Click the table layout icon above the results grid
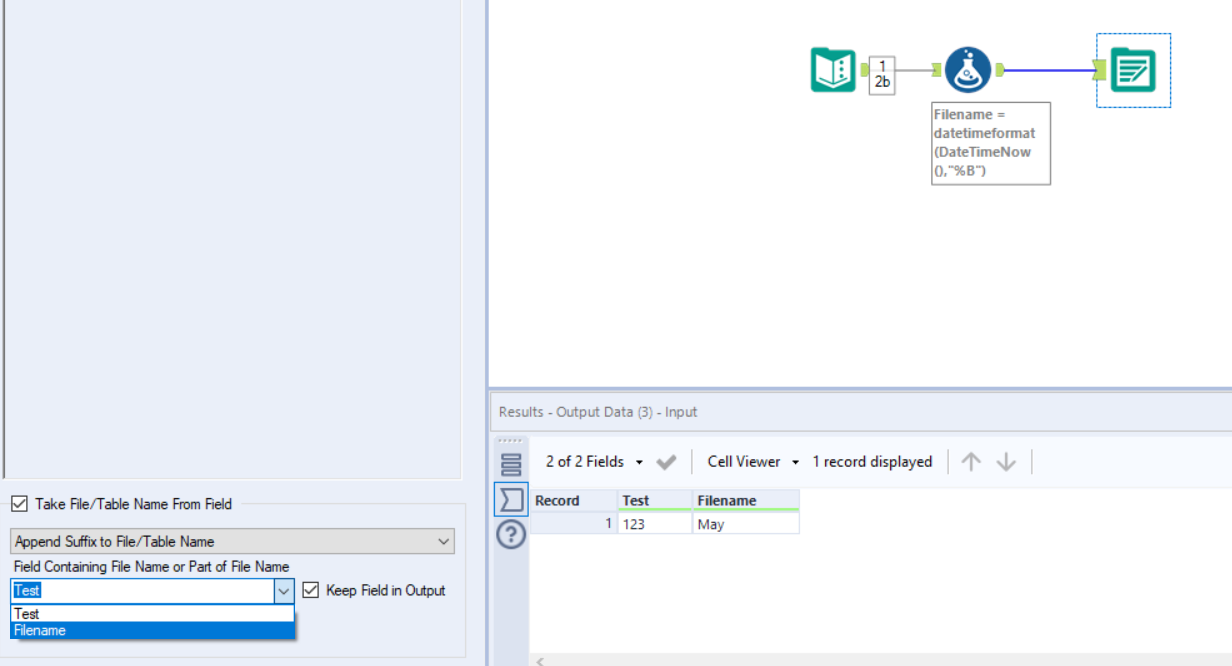This screenshot has height=666, width=1232. coord(510,462)
